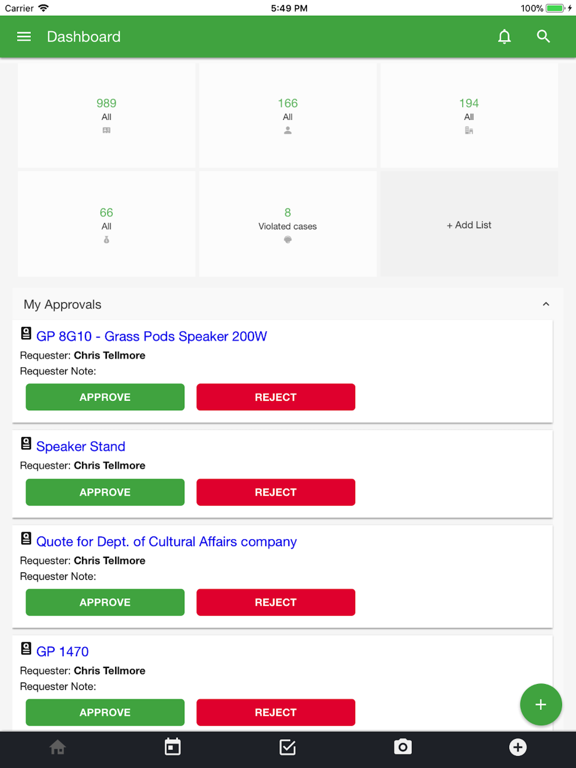Open Quote for Dept. of Cultural Affairs link
This screenshot has width=576, height=768.
tap(167, 542)
